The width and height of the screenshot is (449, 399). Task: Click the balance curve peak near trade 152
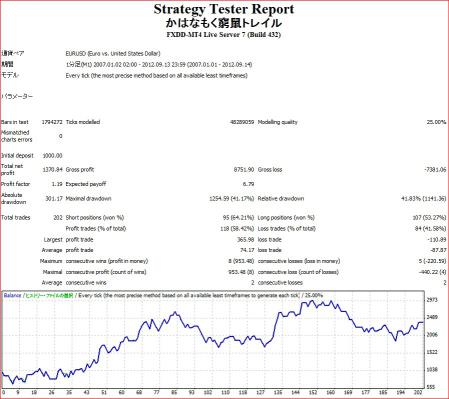click(x=312, y=301)
